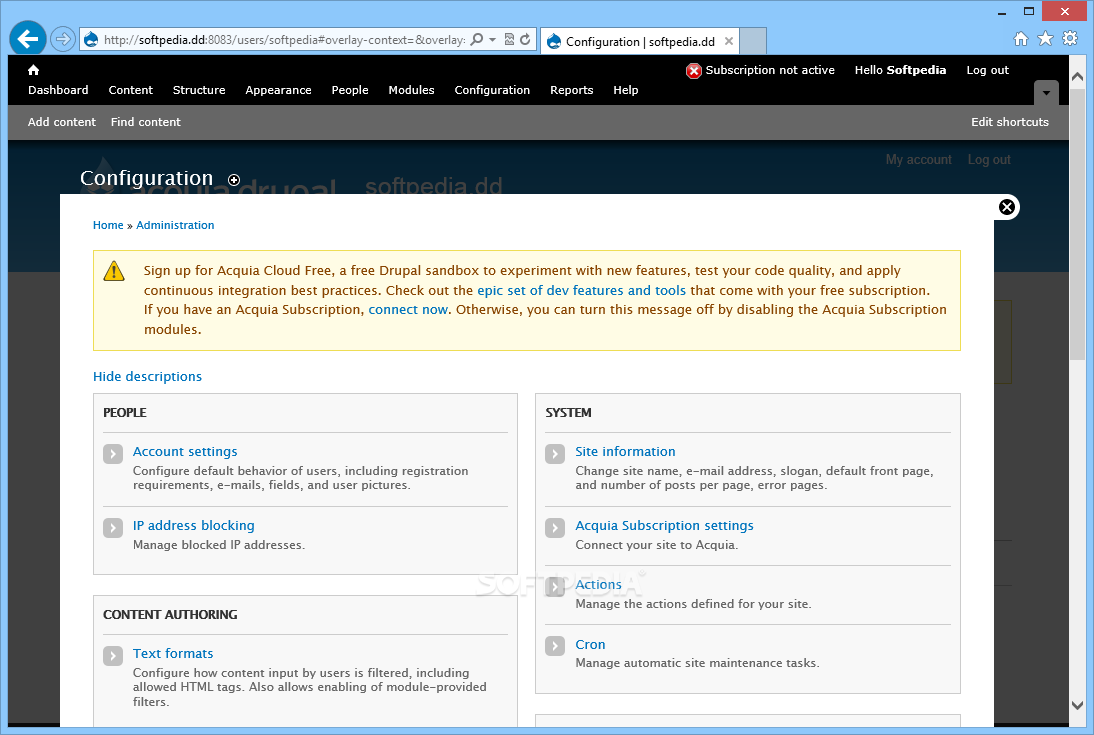This screenshot has height=735, width=1094.
Task: Toggle Hide descriptions link
Action: (x=147, y=376)
